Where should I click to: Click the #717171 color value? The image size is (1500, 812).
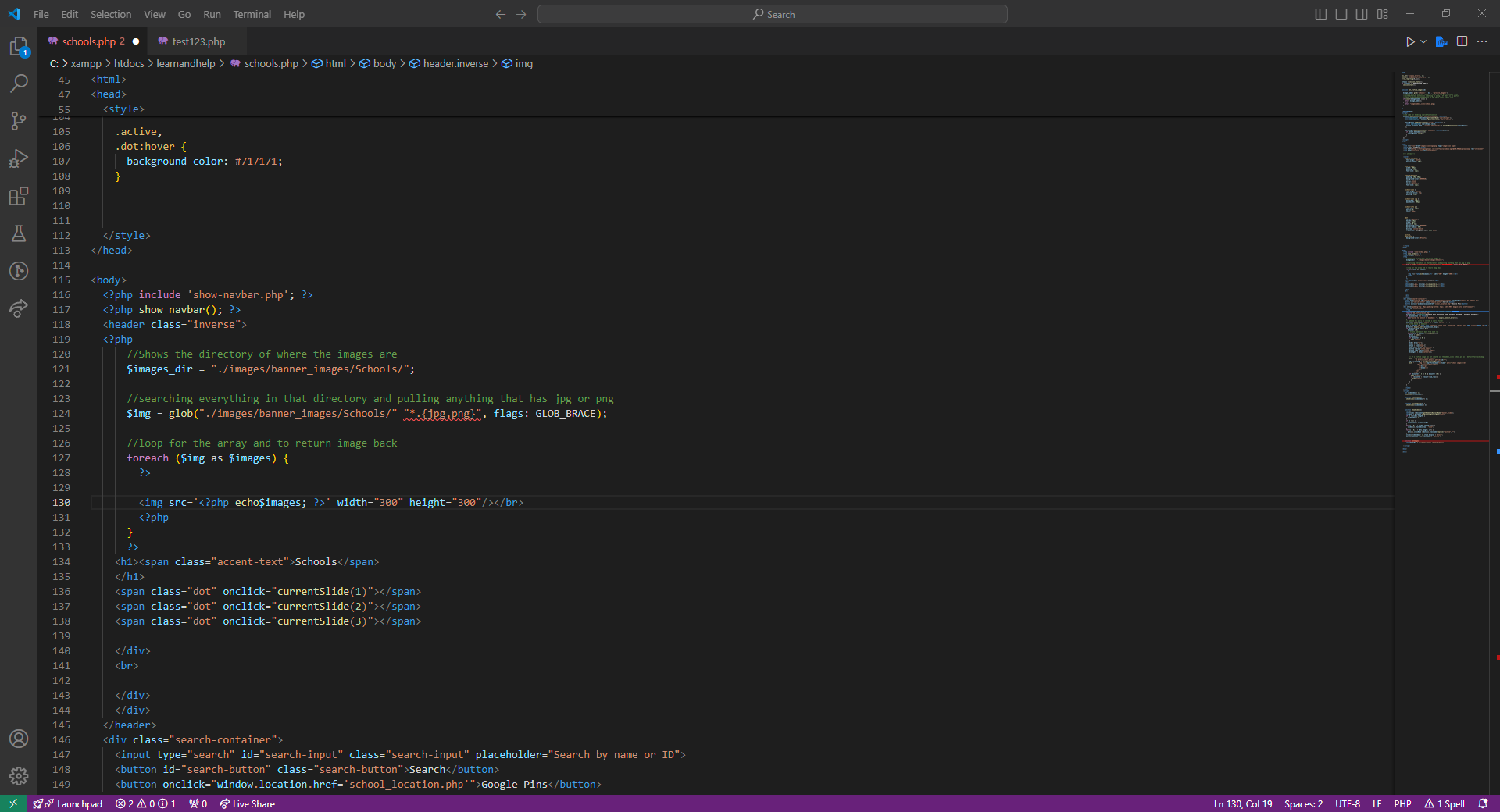pos(255,162)
